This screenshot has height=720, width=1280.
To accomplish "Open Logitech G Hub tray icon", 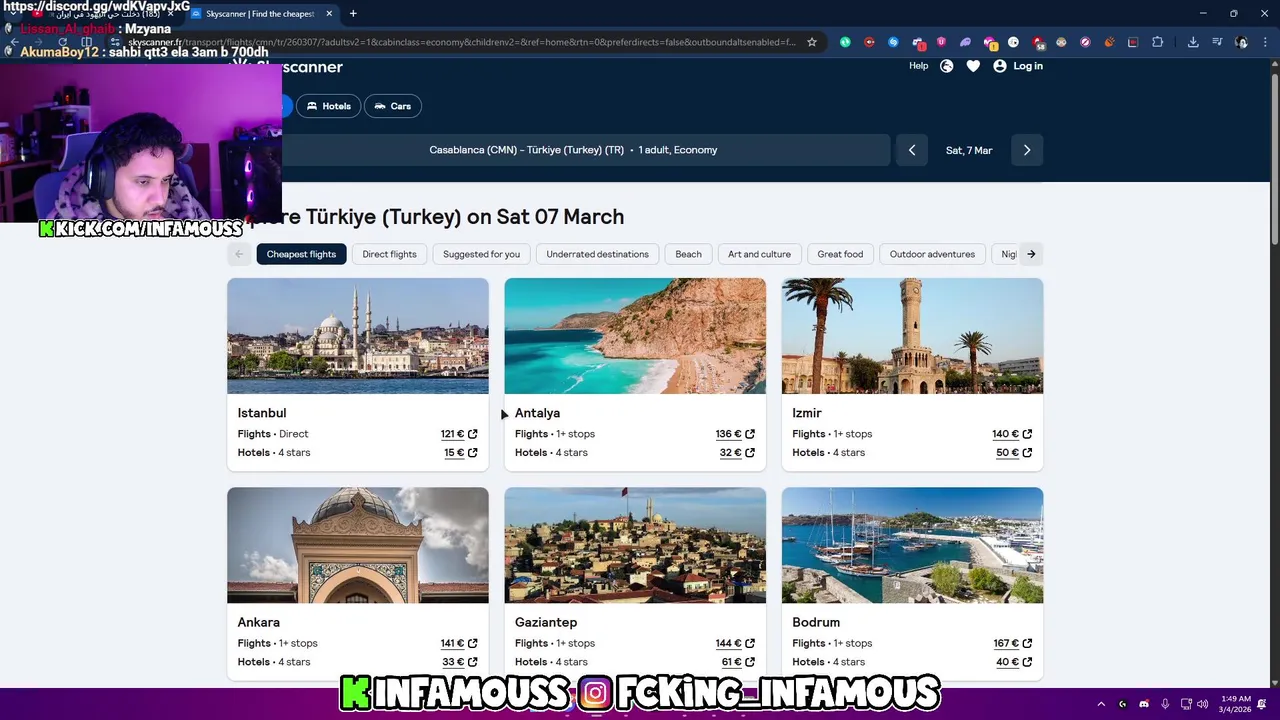I will pyautogui.click(x=1122, y=704).
